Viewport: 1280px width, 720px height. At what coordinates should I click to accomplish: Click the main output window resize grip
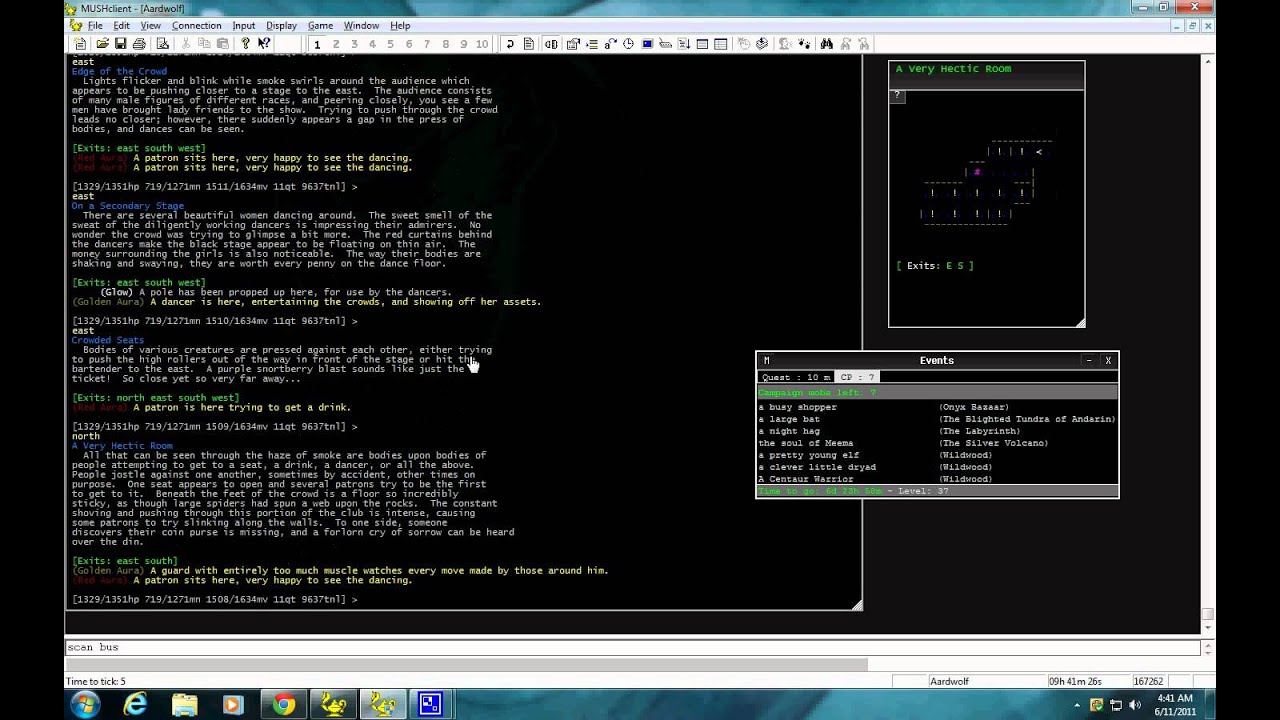[x=857, y=605]
